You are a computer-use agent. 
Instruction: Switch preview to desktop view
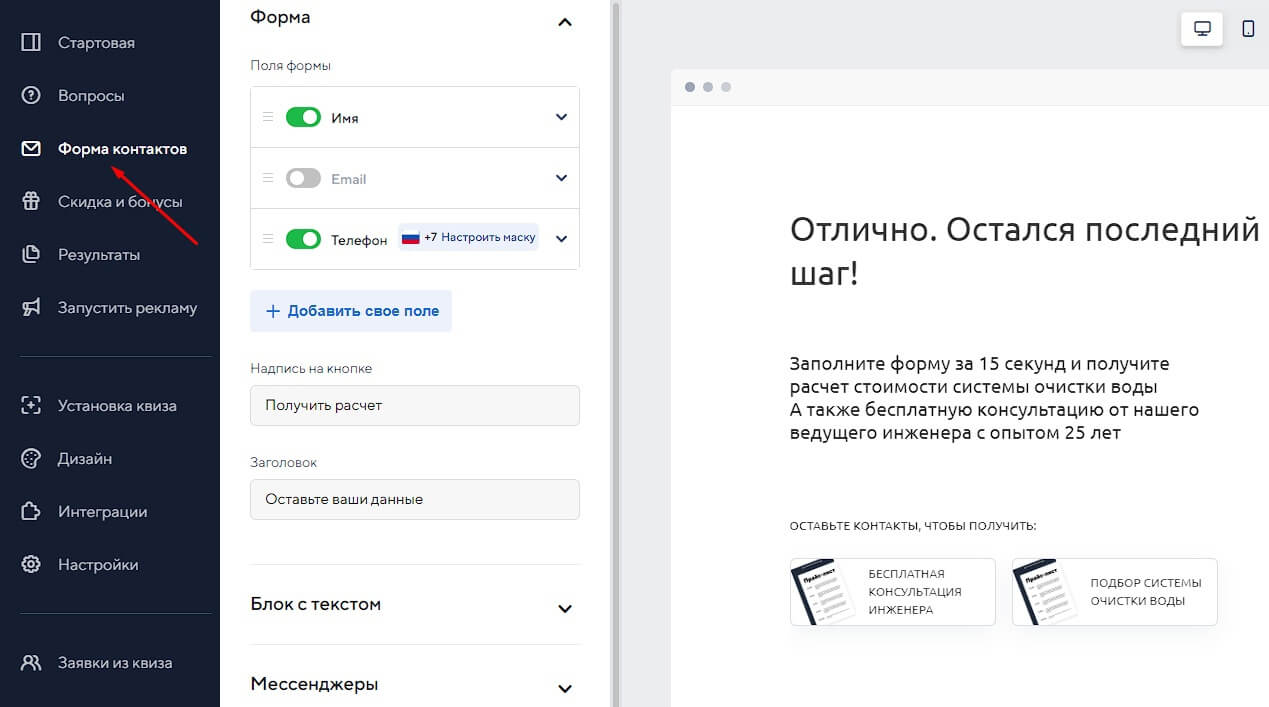[x=1201, y=29]
